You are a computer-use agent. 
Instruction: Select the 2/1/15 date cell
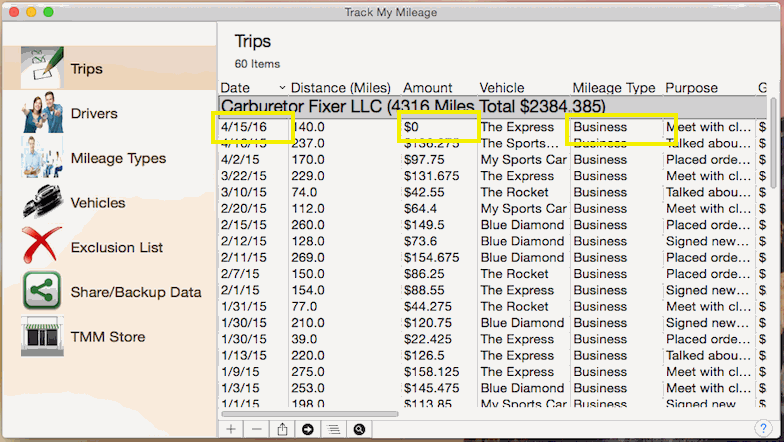point(240,290)
